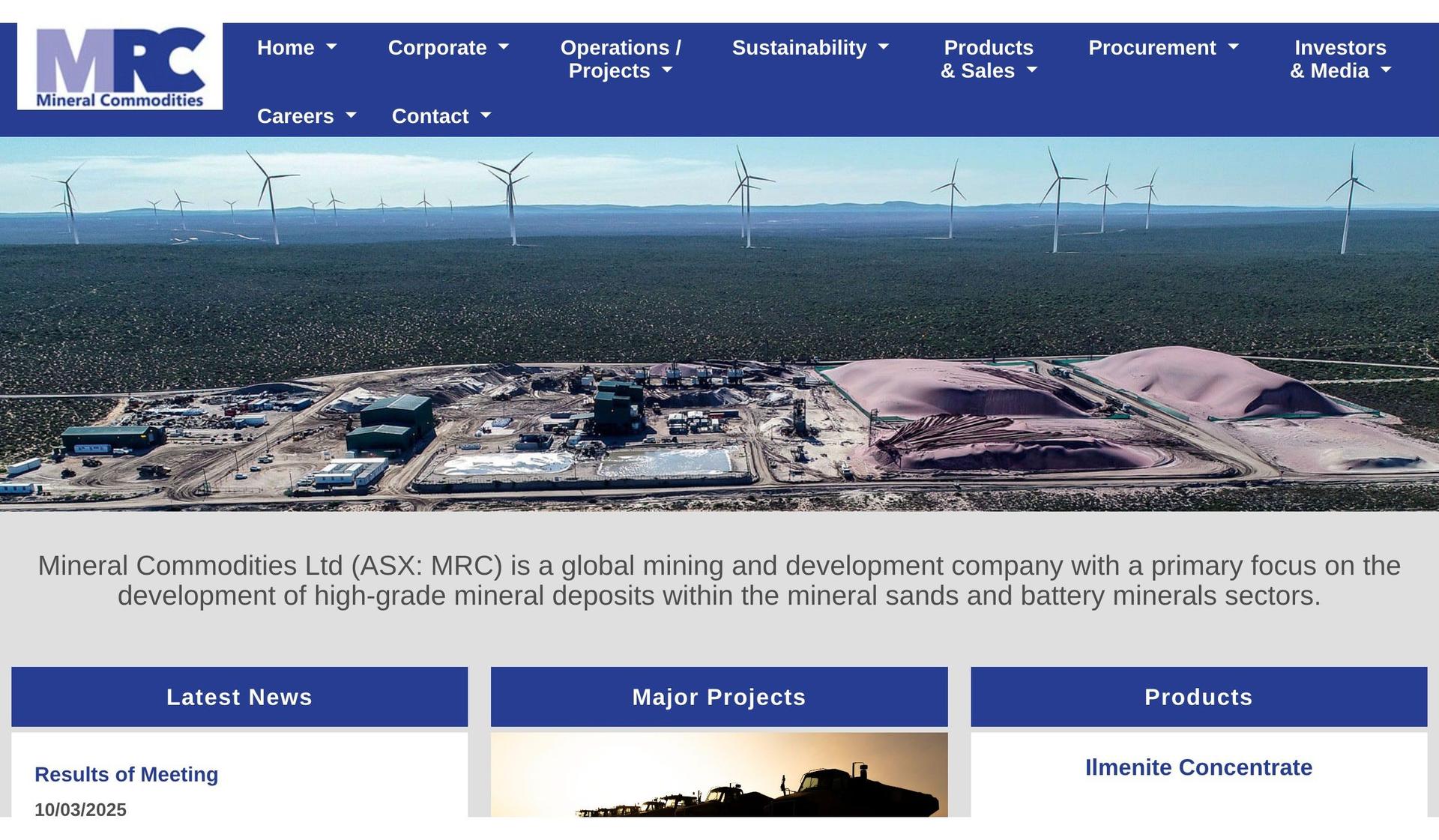Image resolution: width=1439 pixels, height=840 pixels.
Task: Open the Careers dropdown
Action: coord(306,116)
